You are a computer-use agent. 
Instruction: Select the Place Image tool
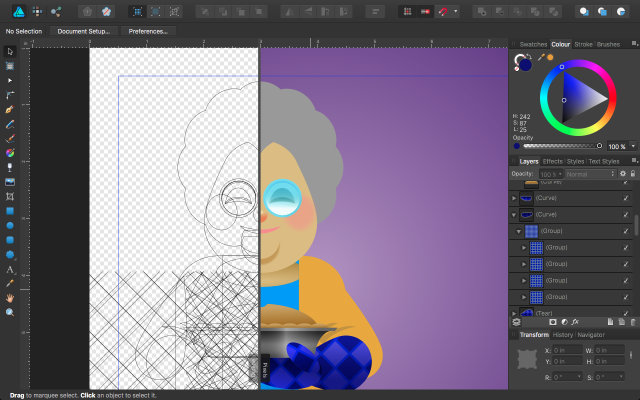(x=10, y=182)
